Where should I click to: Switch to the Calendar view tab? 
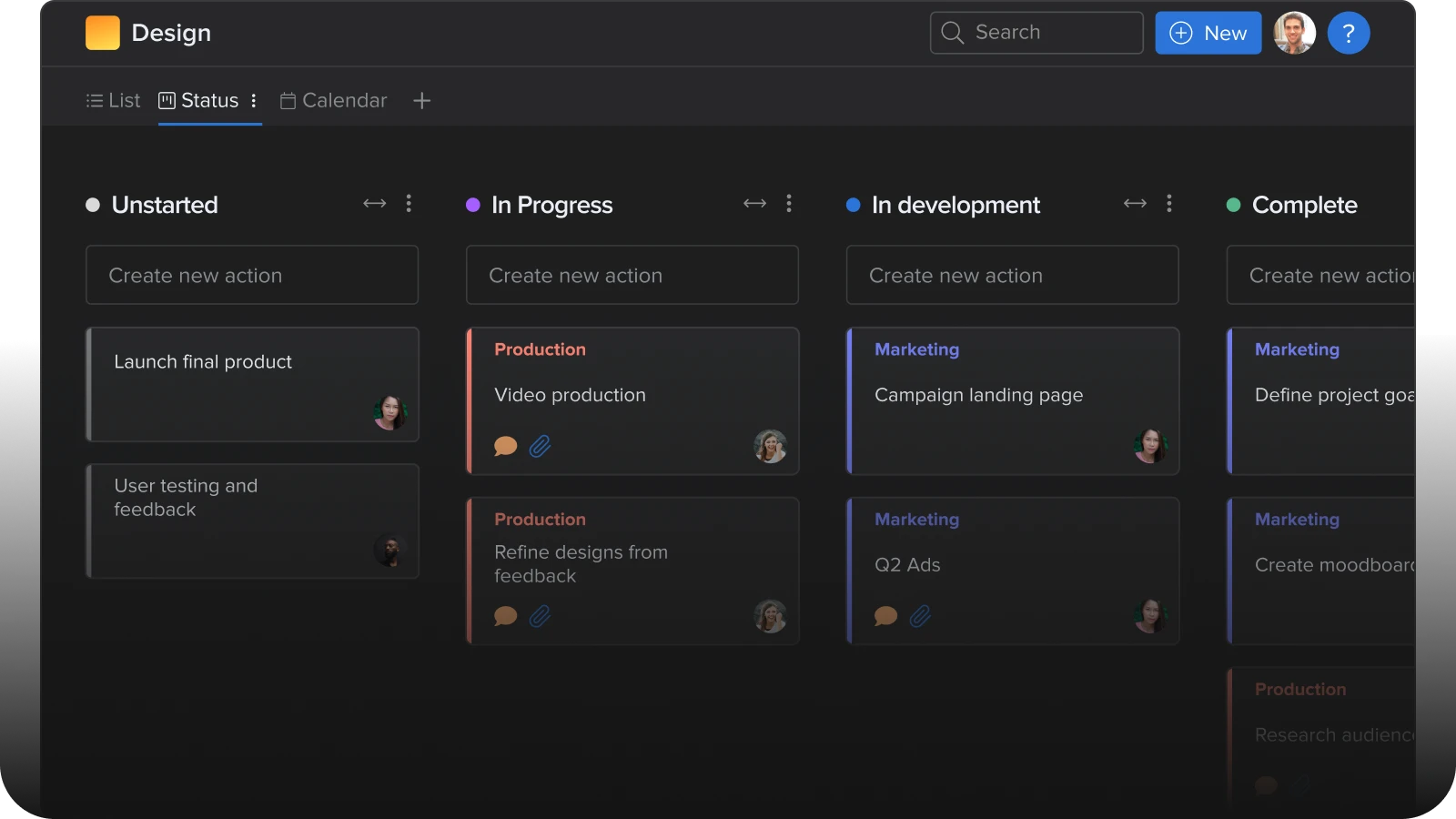[x=333, y=100]
